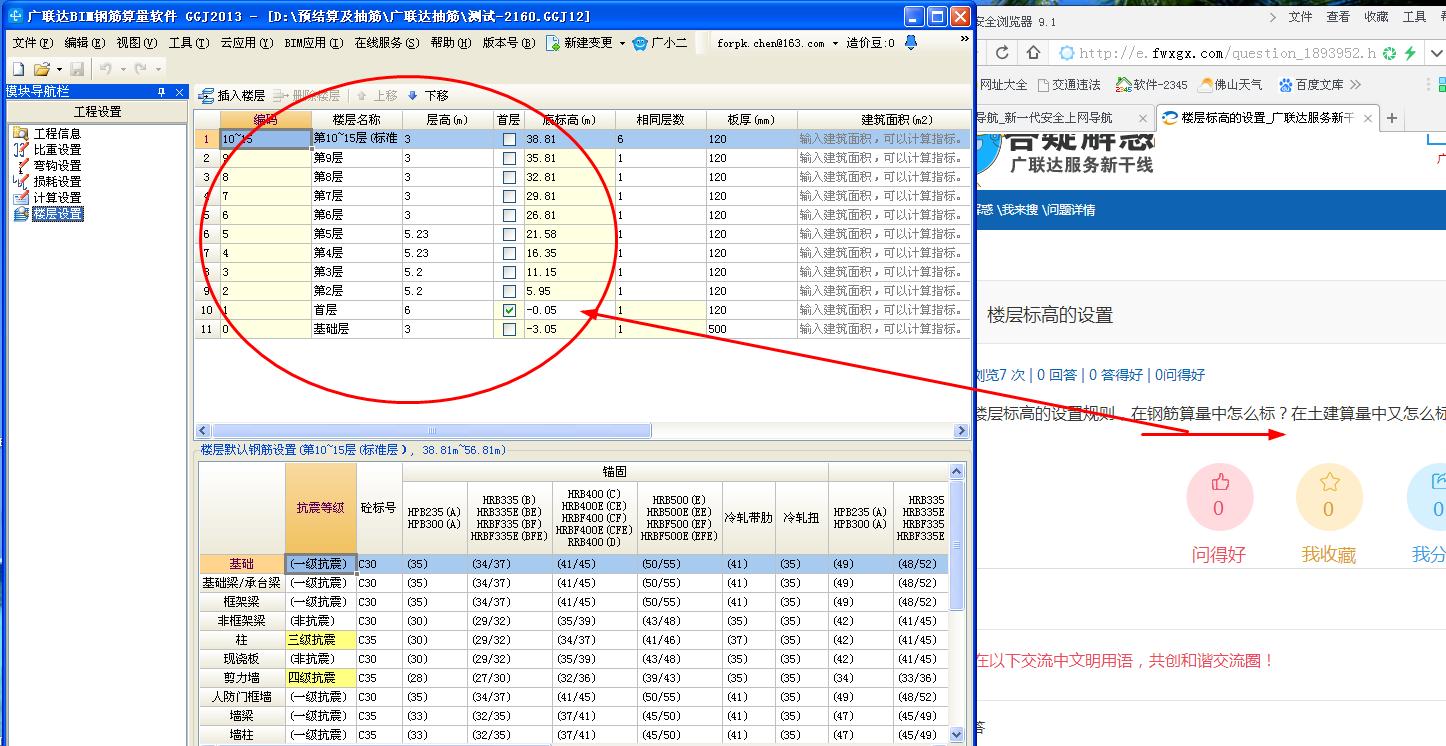Switch to 楼层标高的设置 browser tab

pyautogui.click(x=1266, y=118)
